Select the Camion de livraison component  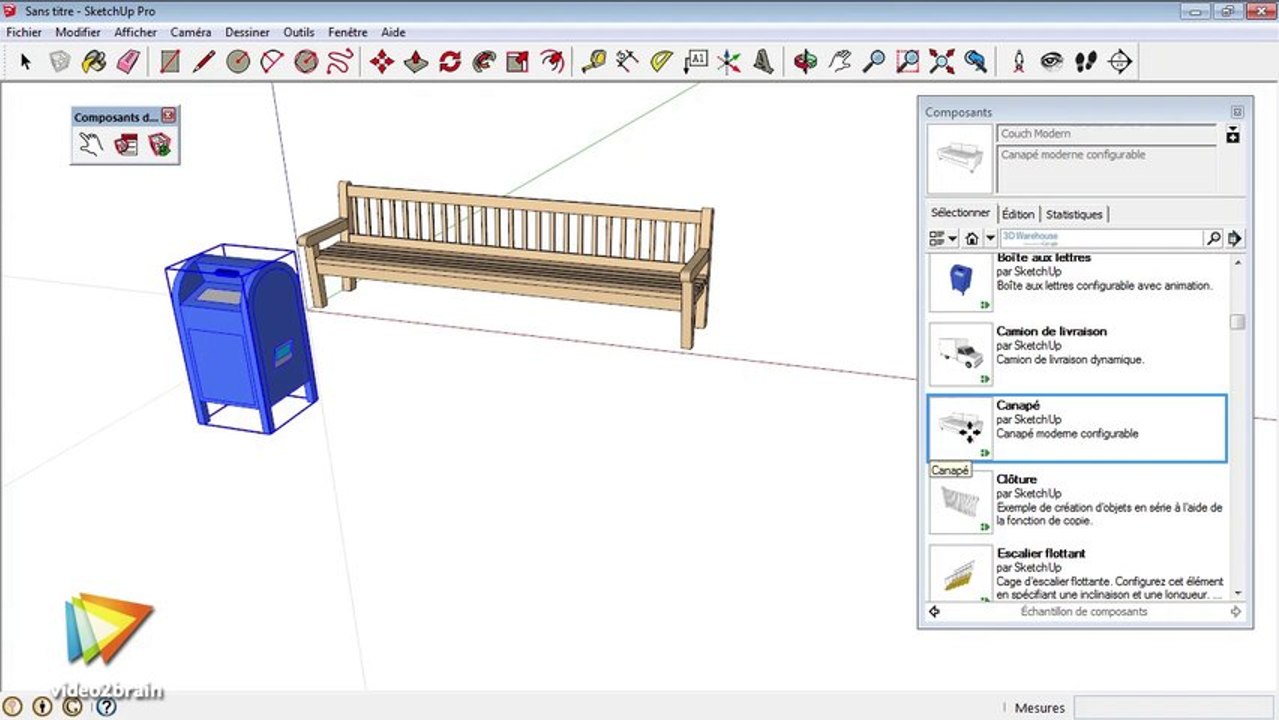(x=1078, y=353)
